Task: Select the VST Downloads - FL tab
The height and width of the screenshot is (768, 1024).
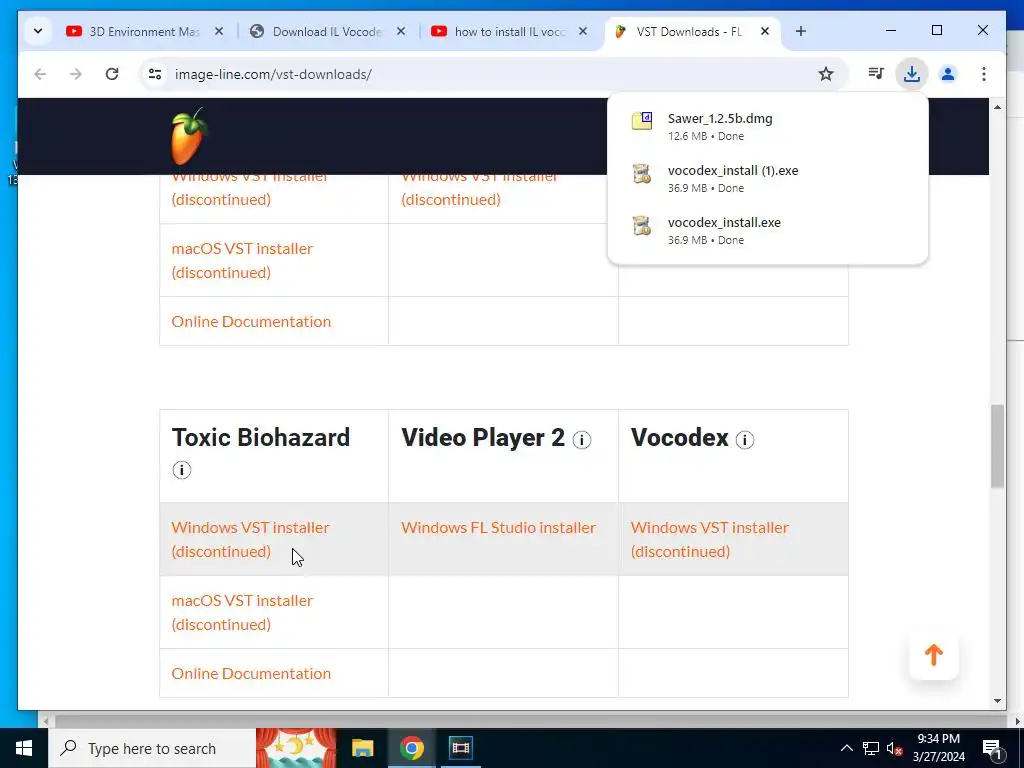Action: [x=689, y=31]
